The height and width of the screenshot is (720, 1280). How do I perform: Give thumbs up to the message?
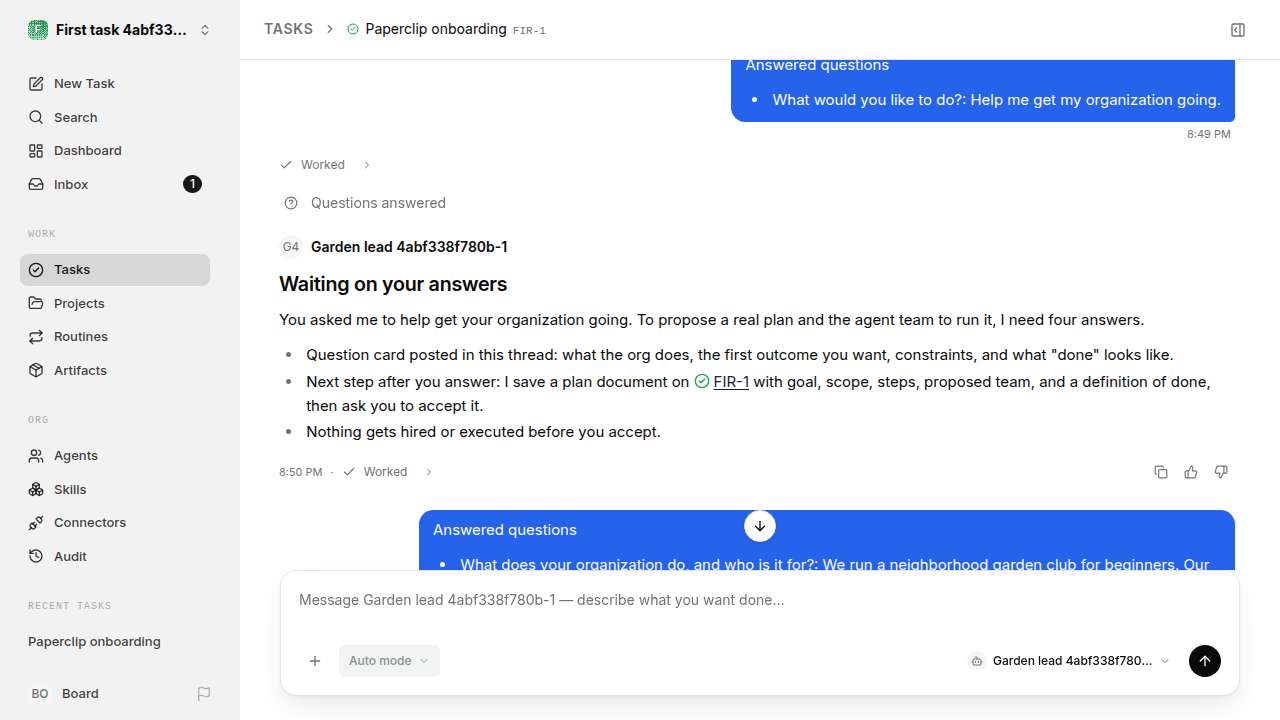click(x=1191, y=472)
